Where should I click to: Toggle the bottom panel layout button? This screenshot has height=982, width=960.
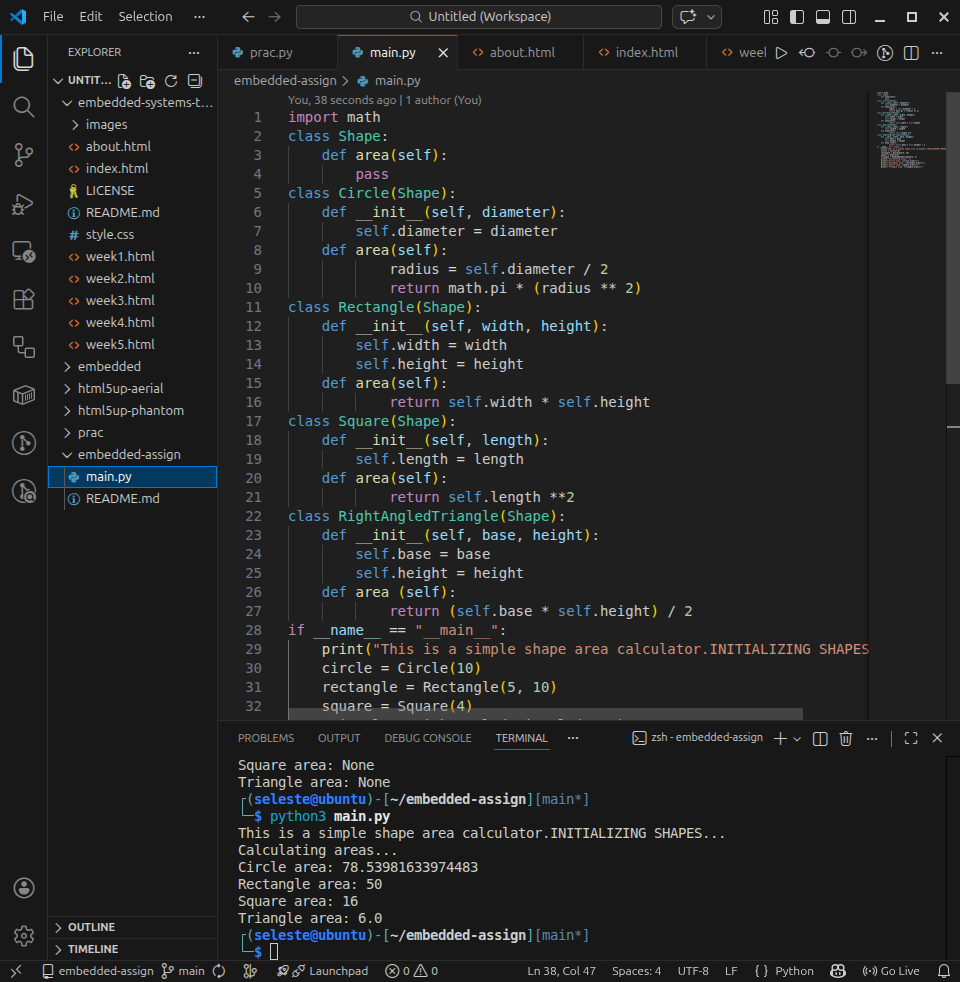pyautogui.click(x=823, y=17)
